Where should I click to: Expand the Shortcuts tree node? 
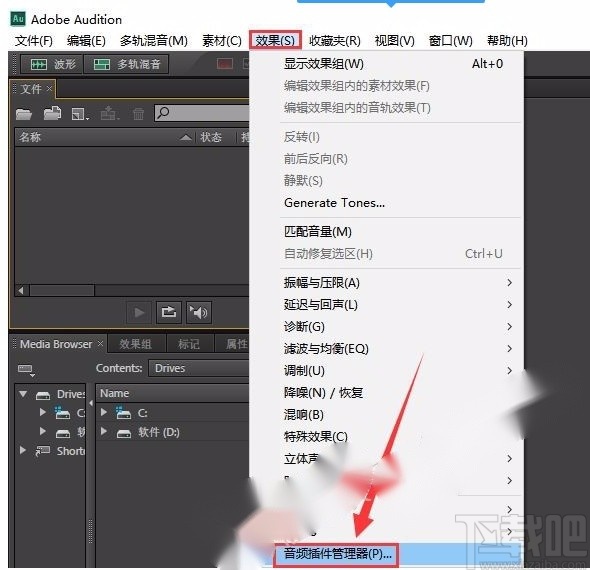23,450
